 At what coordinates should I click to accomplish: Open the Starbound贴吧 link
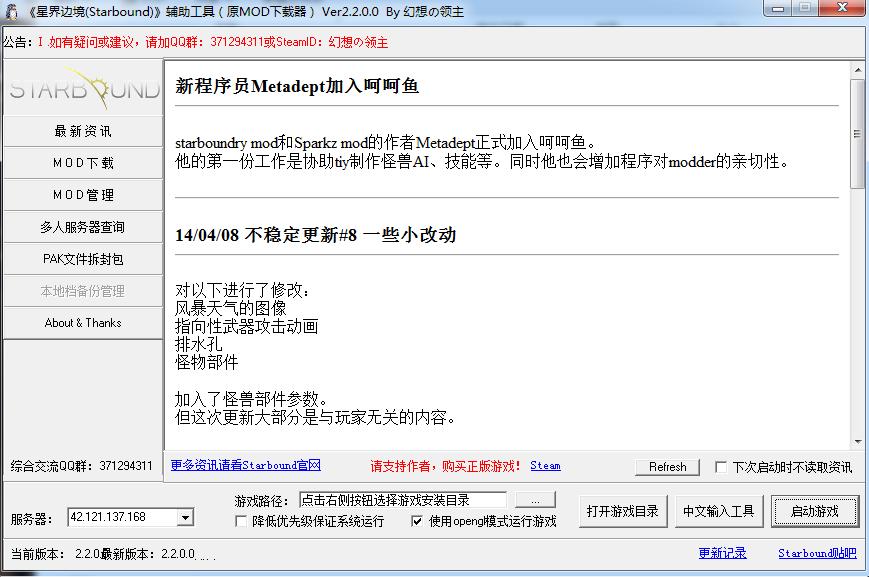click(x=817, y=553)
